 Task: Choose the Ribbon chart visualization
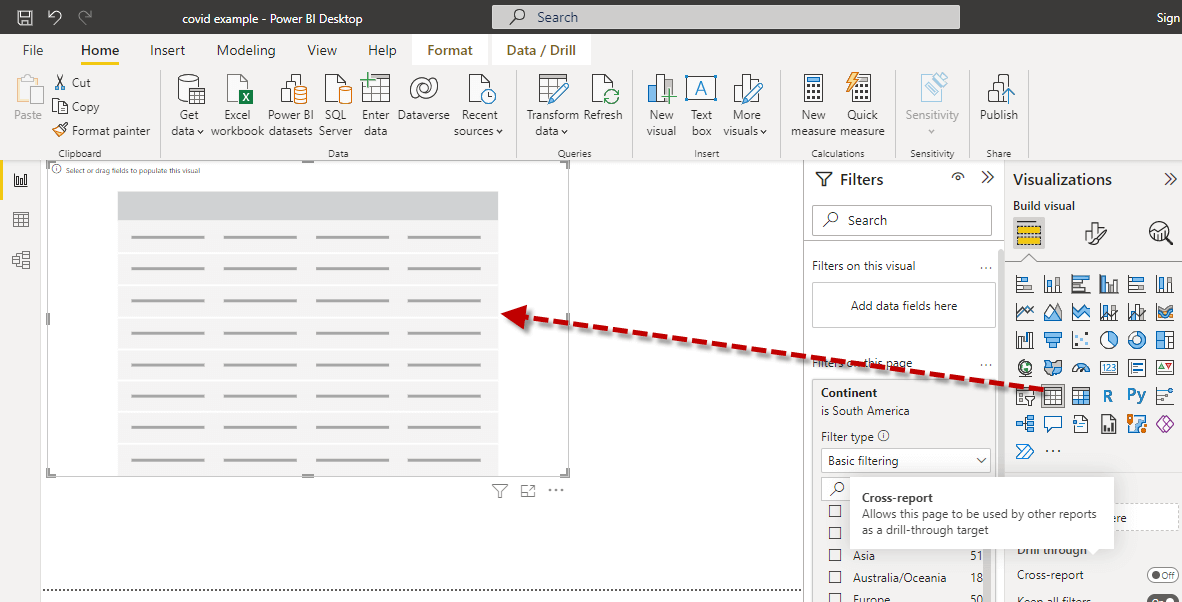pos(1165,311)
